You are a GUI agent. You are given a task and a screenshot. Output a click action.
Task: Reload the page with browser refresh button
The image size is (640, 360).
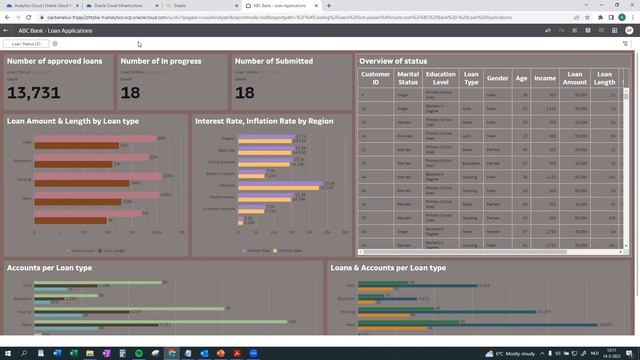point(28,18)
